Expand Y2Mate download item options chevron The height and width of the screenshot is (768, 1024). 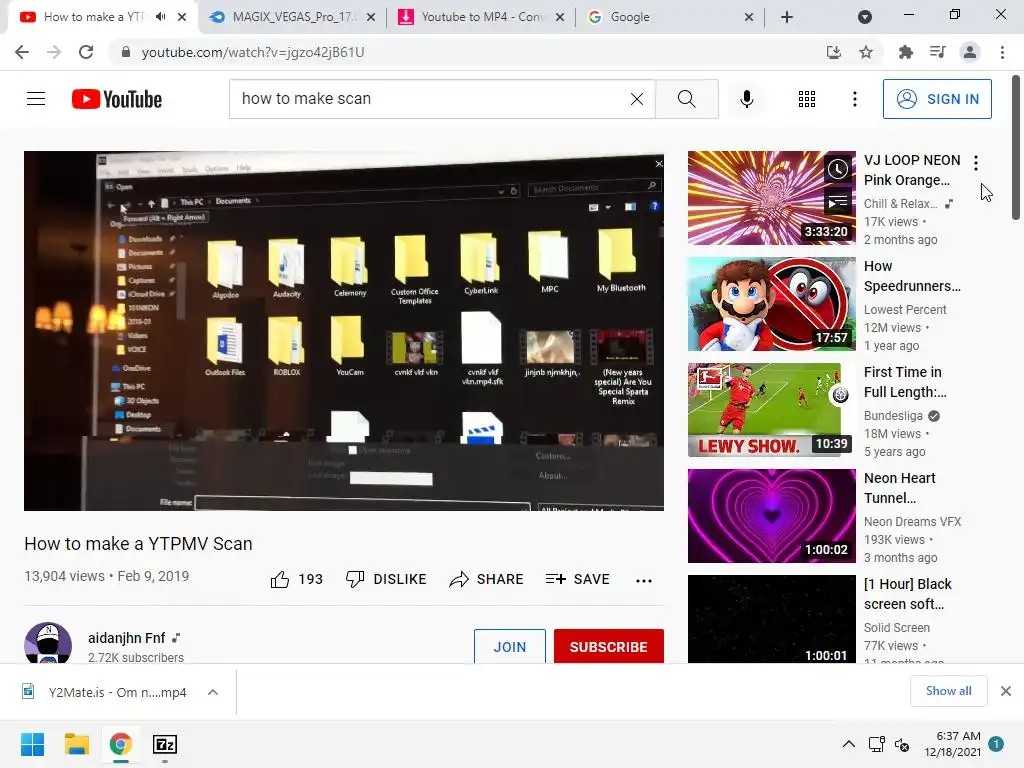coord(213,692)
